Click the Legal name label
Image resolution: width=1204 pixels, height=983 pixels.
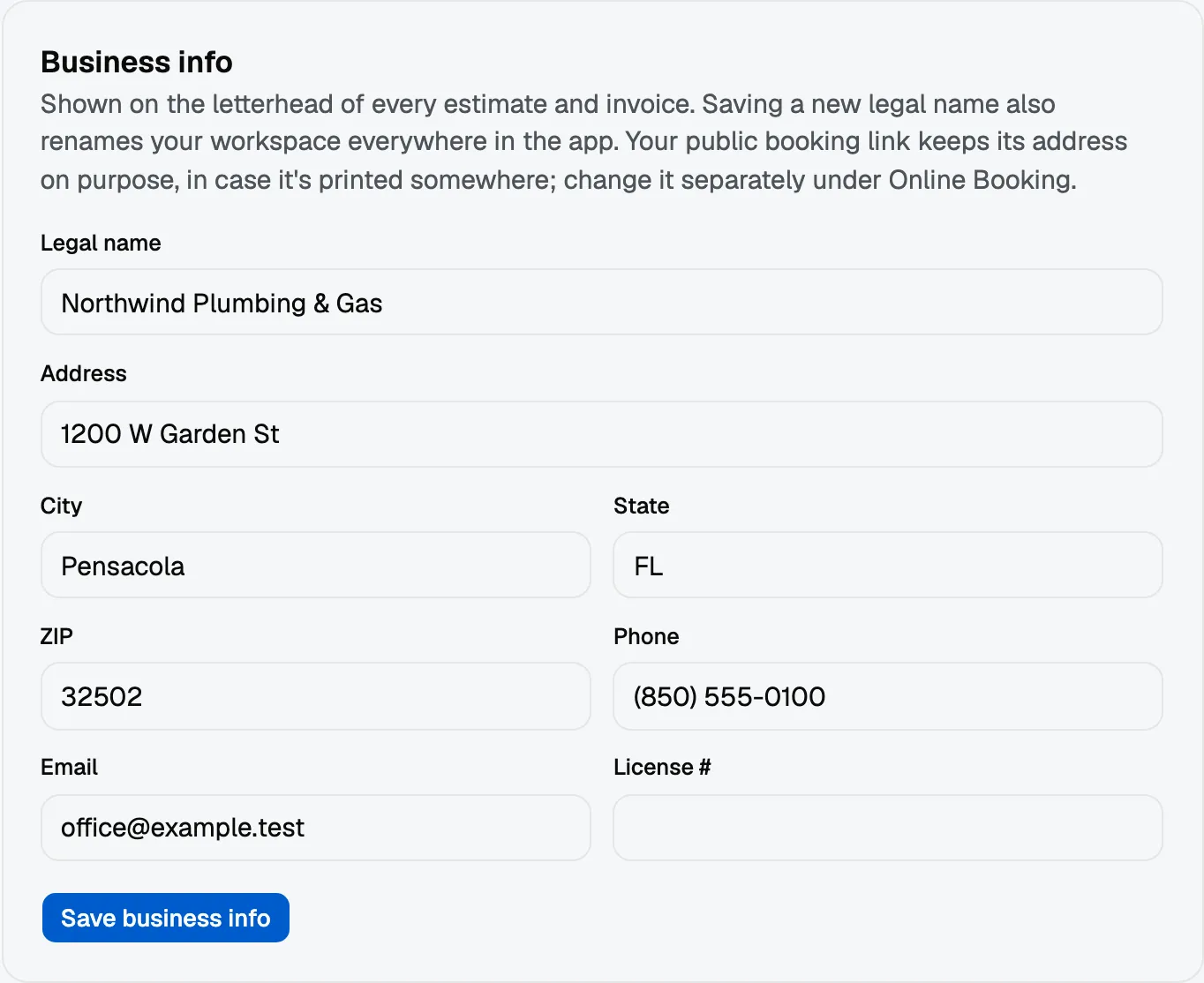101,243
